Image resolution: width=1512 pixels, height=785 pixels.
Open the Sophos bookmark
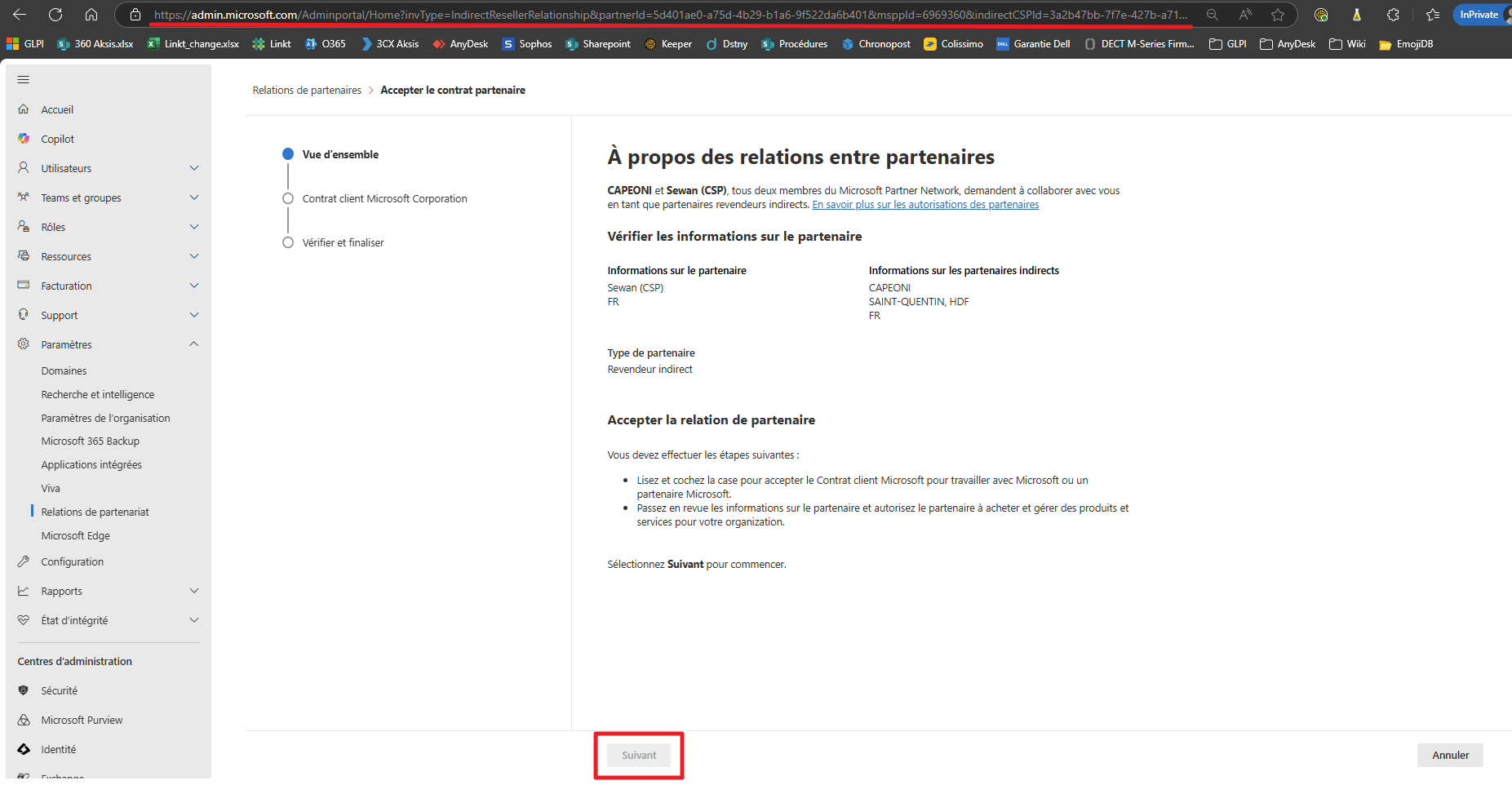click(527, 44)
